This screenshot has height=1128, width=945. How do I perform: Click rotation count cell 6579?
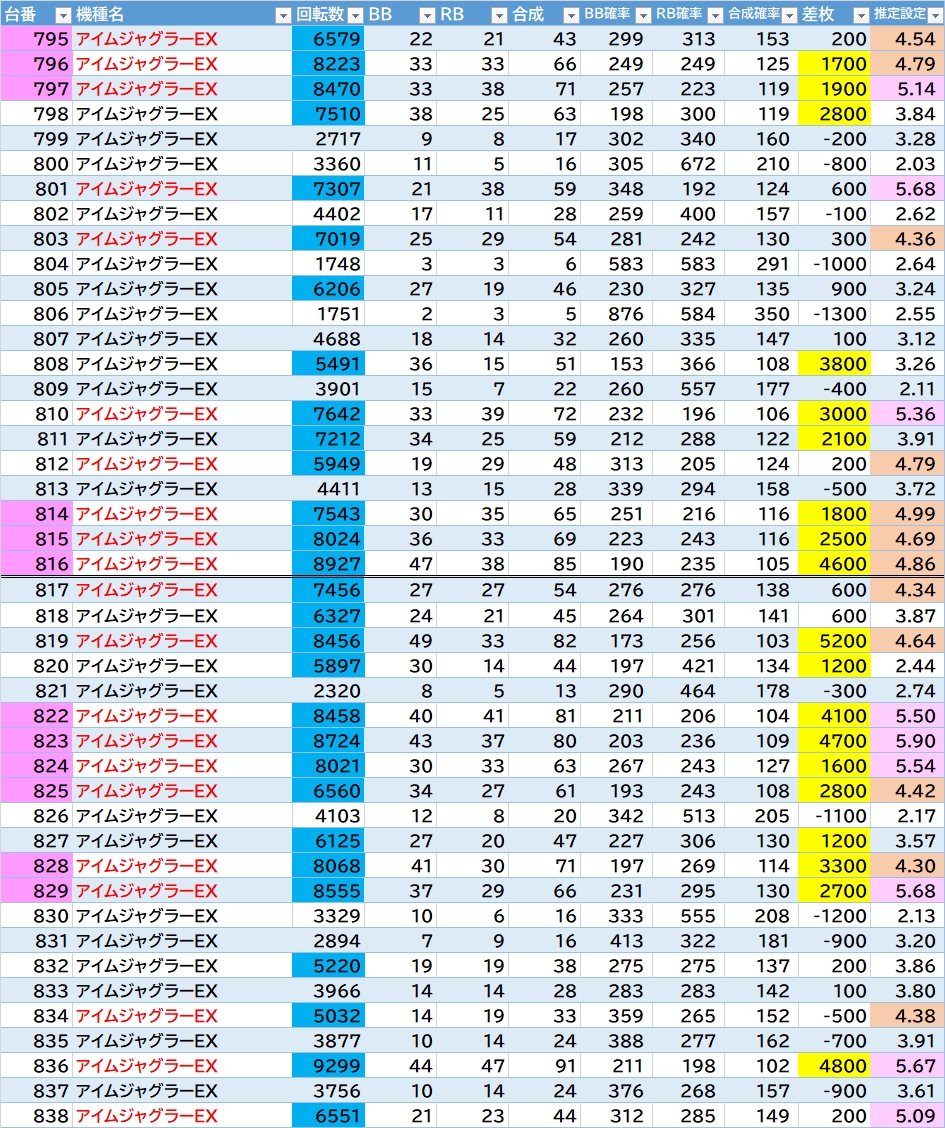pos(328,39)
